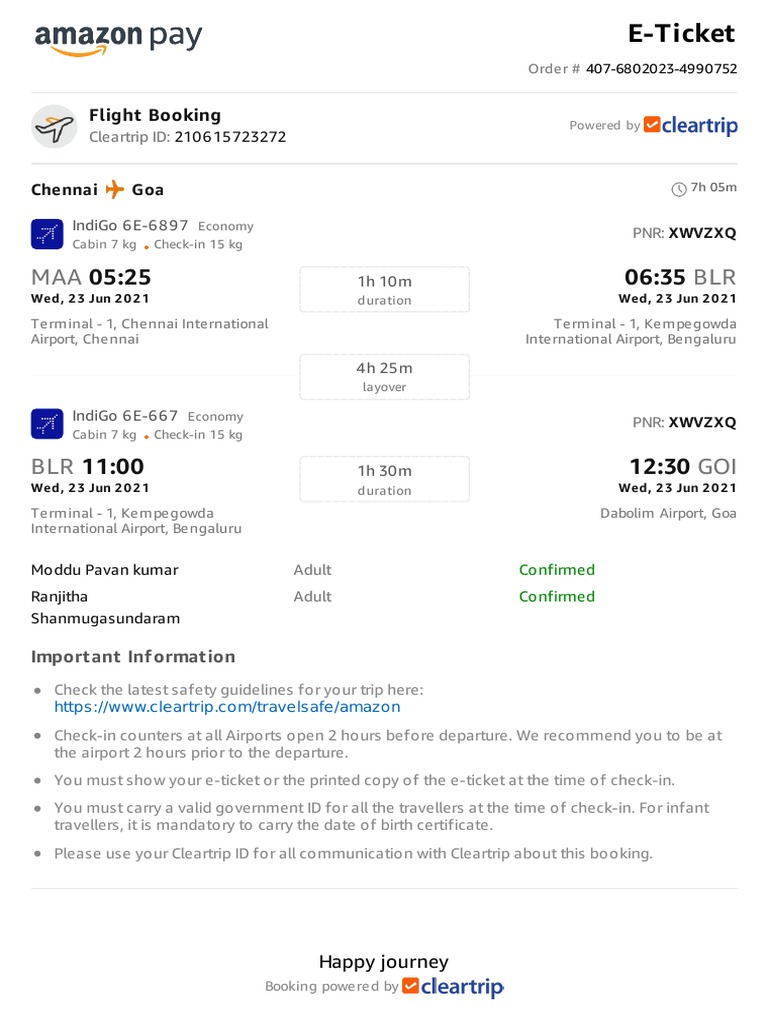The width and height of the screenshot is (768, 1024).
Task: Click the Amazon Pay logo
Action: (x=118, y=39)
